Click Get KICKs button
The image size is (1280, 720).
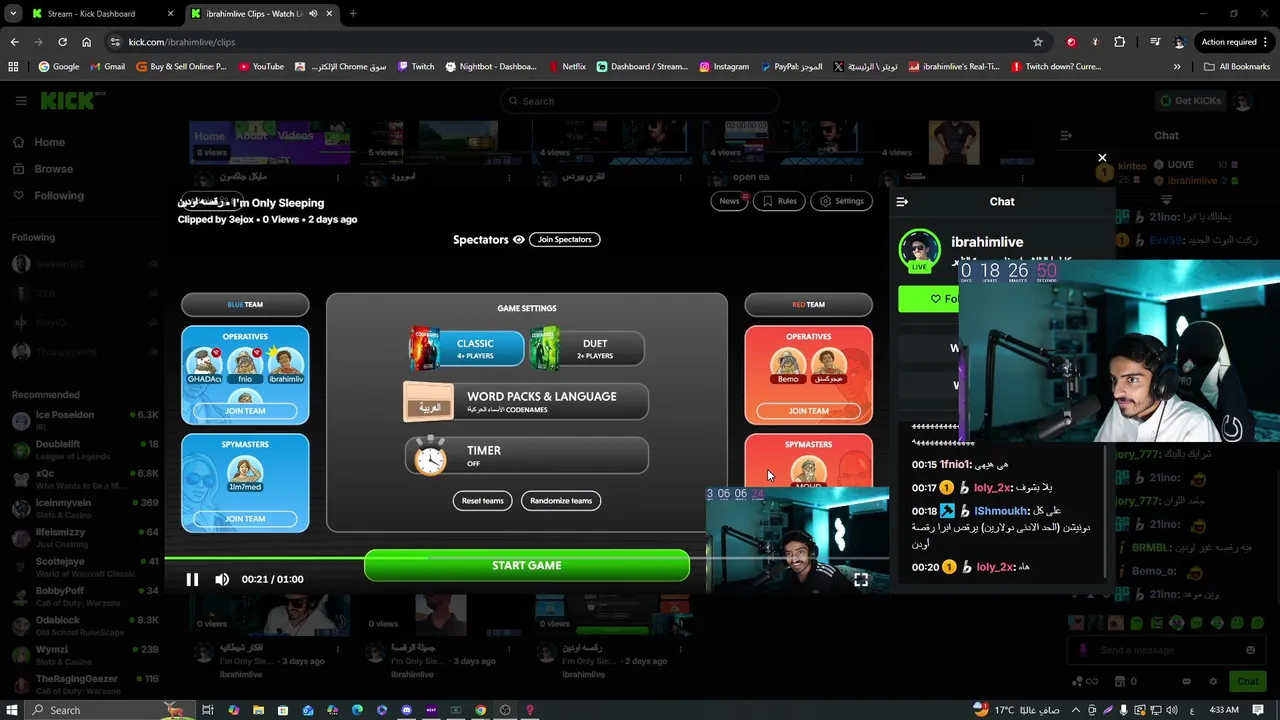click(x=1189, y=101)
